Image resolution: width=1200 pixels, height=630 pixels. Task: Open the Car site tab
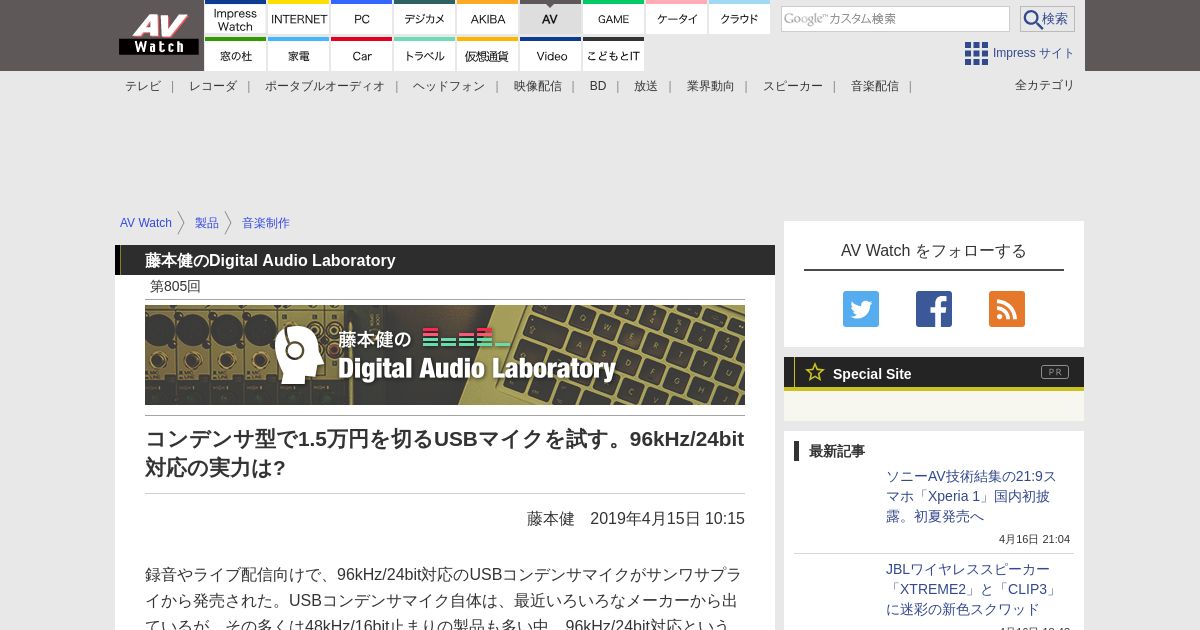point(362,55)
